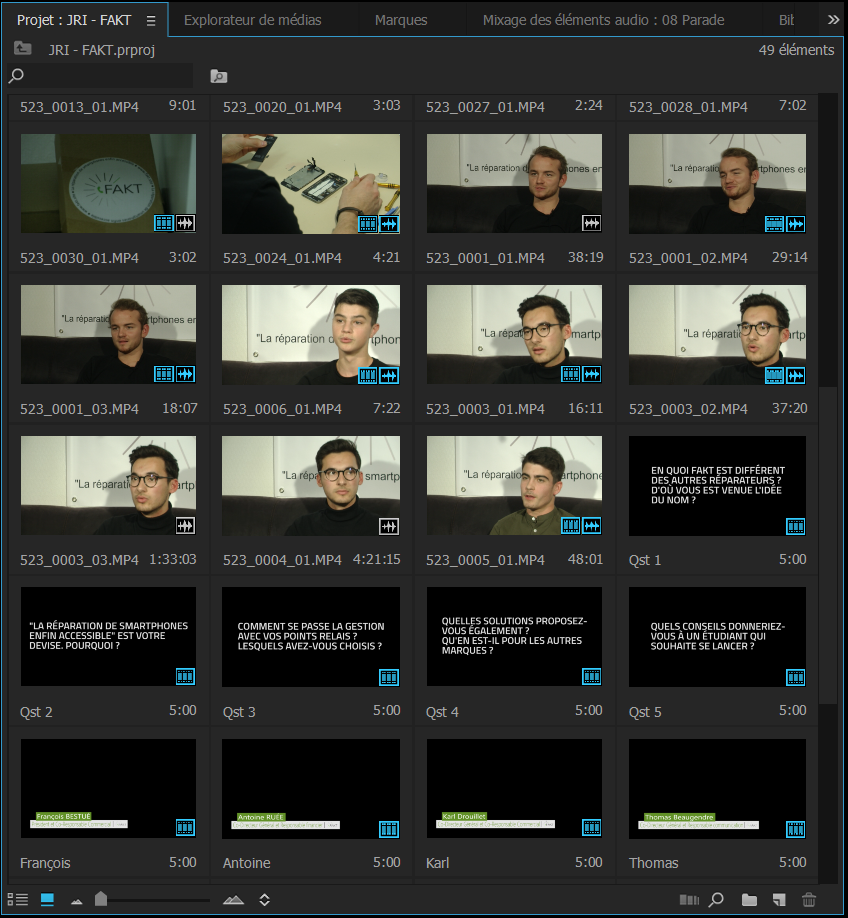Switch to icon view
848x918 pixels.
47,899
